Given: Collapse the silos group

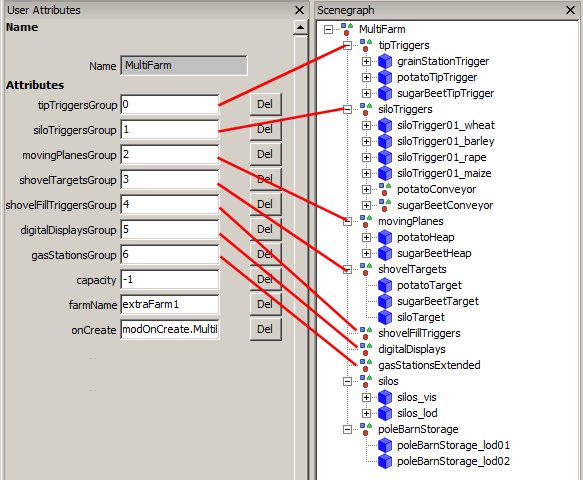Looking at the screenshot, I should point(347,381).
